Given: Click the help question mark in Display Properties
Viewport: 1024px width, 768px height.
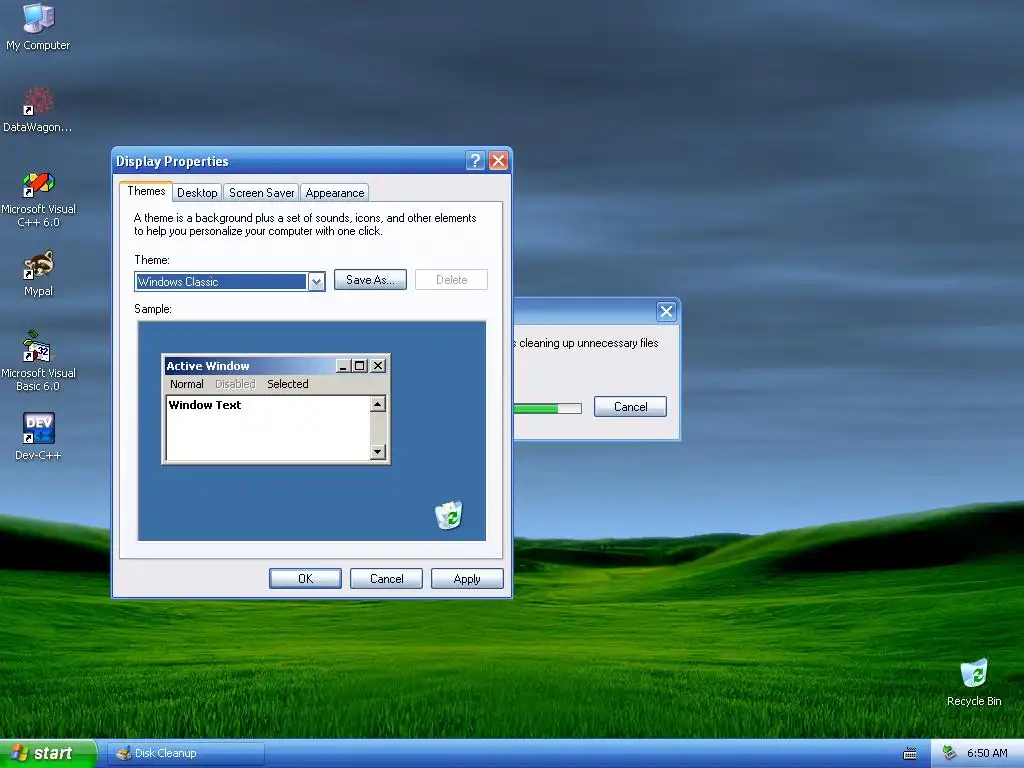Looking at the screenshot, I should (x=475, y=161).
